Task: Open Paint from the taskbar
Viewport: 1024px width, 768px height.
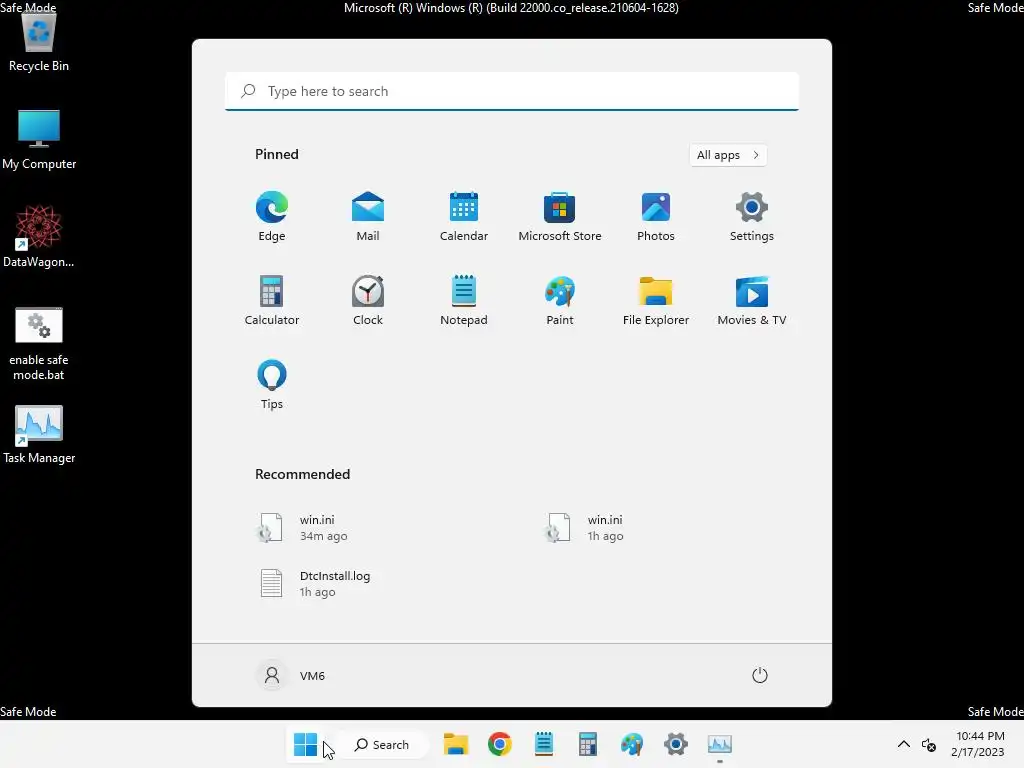Action: [x=632, y=744]
